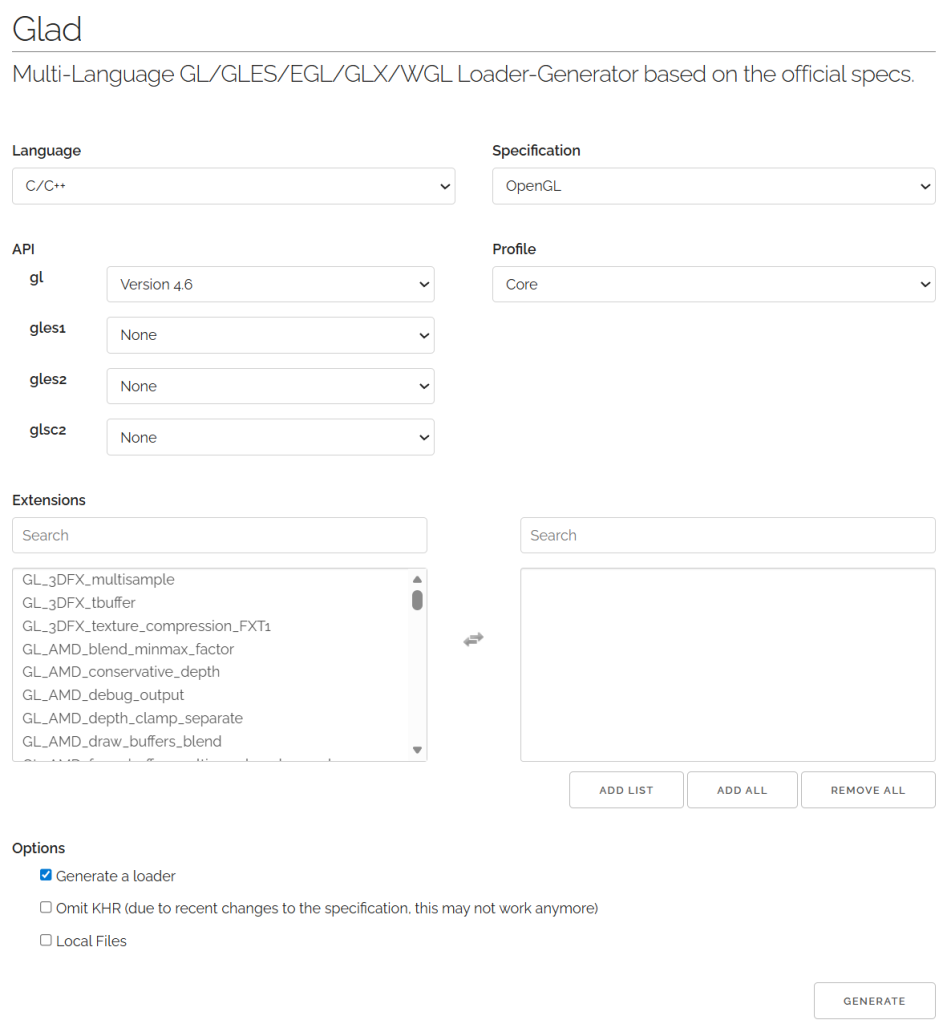Select GL_AMD_debug_output extension
This screenshot has width=947, height=1024.
[103, 695]
